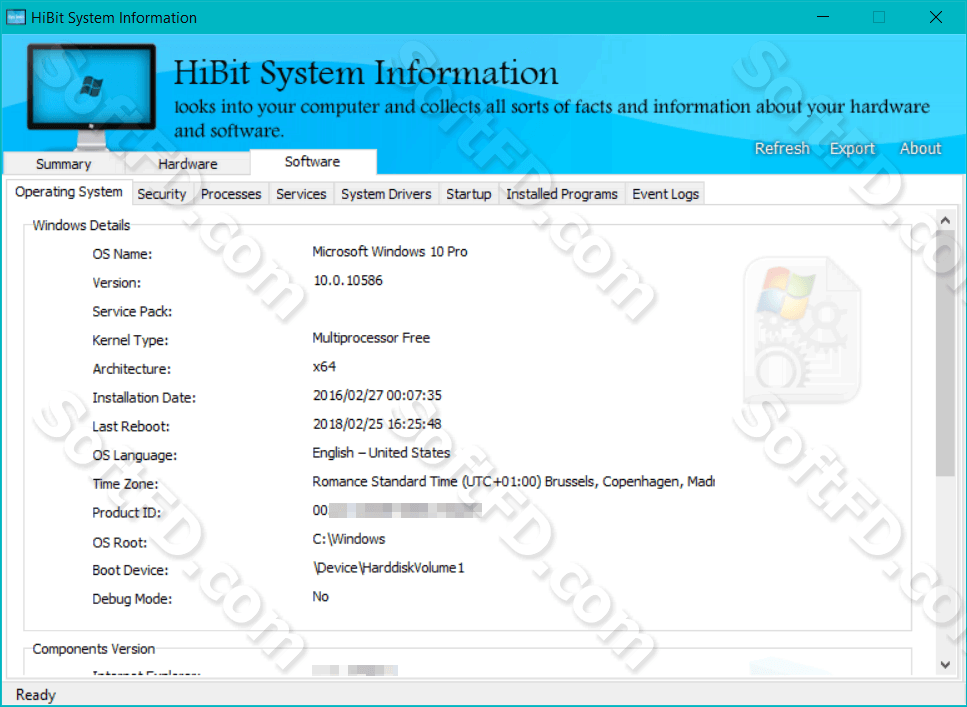
Task: Click the vertical scrollbar thumb
Action: 945,353
